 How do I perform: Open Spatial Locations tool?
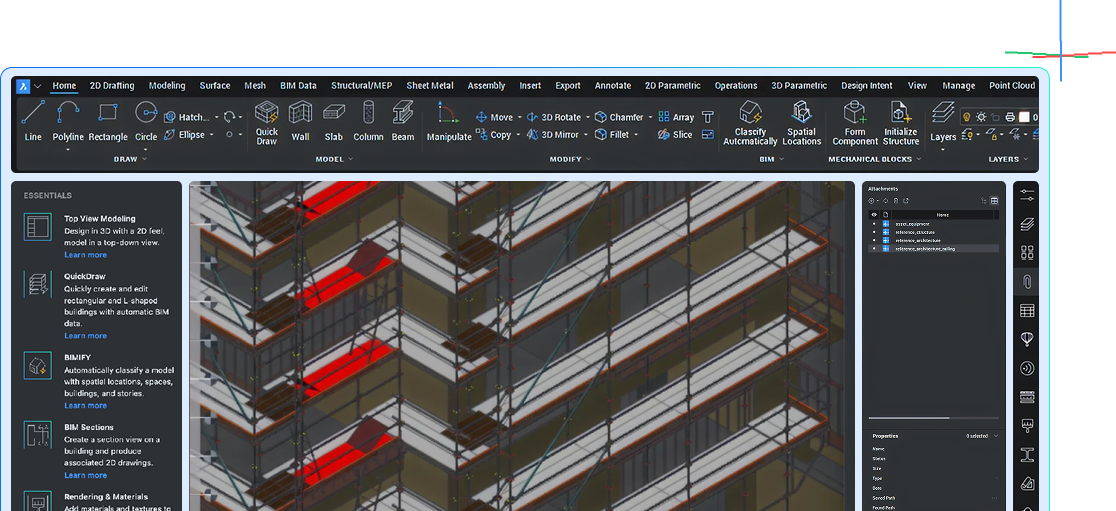click(x=801, y=122)
